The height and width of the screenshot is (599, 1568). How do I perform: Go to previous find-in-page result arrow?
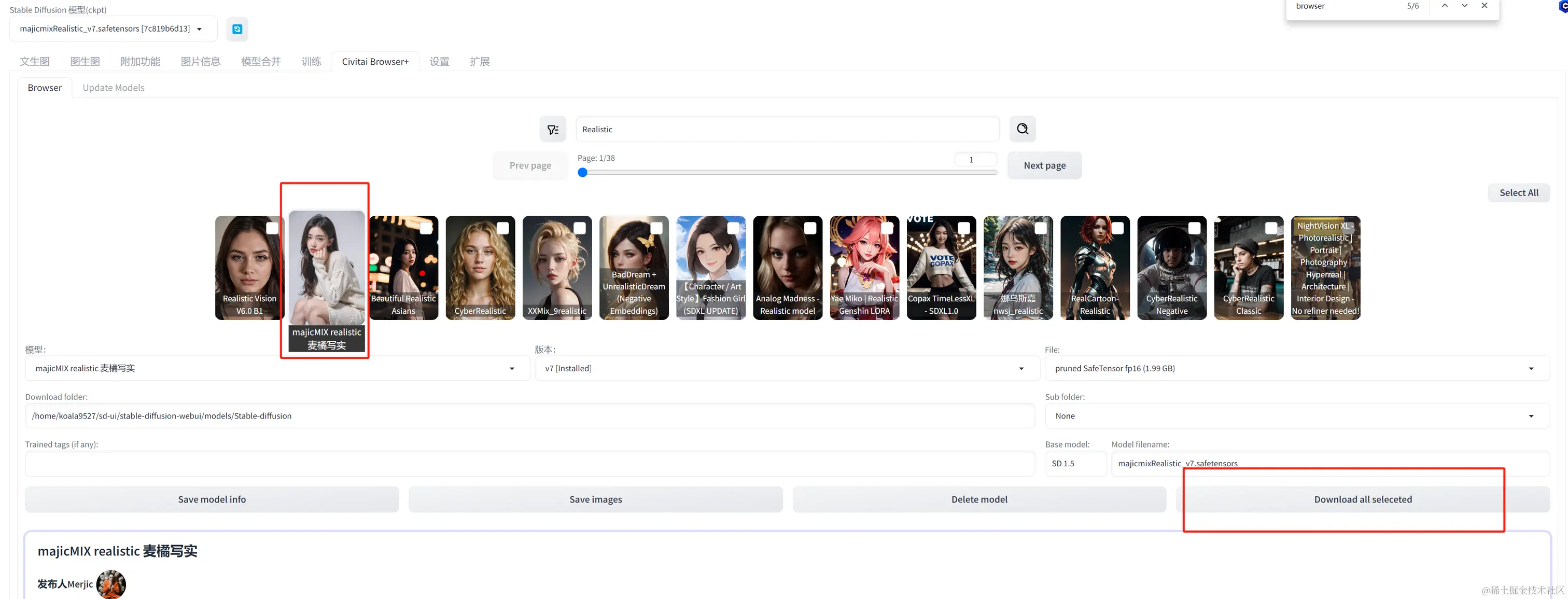point(1445,6)
